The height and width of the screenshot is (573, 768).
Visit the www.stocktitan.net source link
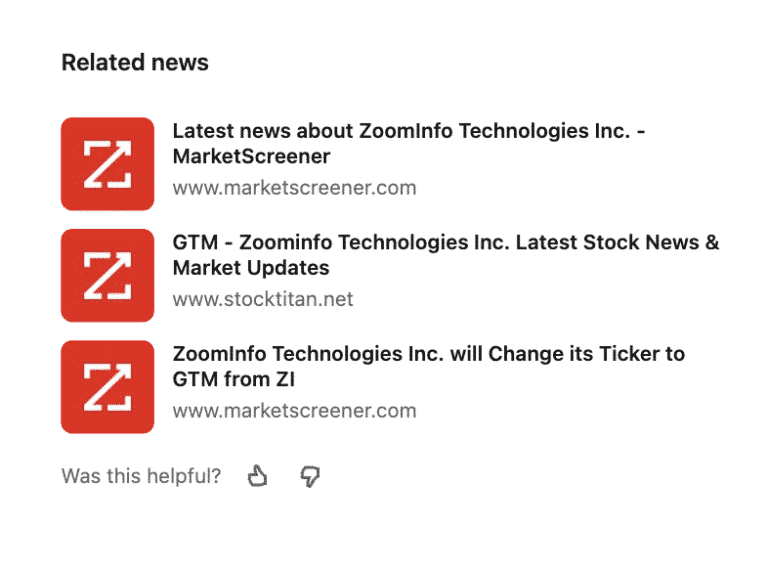point(263,299)
